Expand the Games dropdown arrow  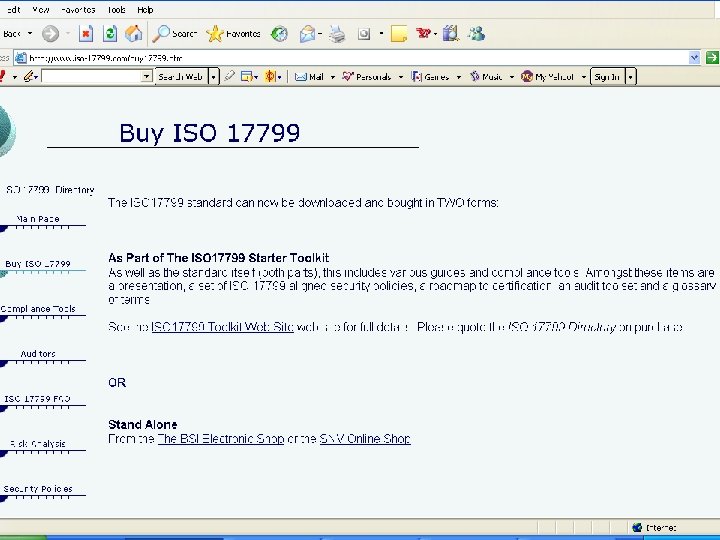click(458, 77)
